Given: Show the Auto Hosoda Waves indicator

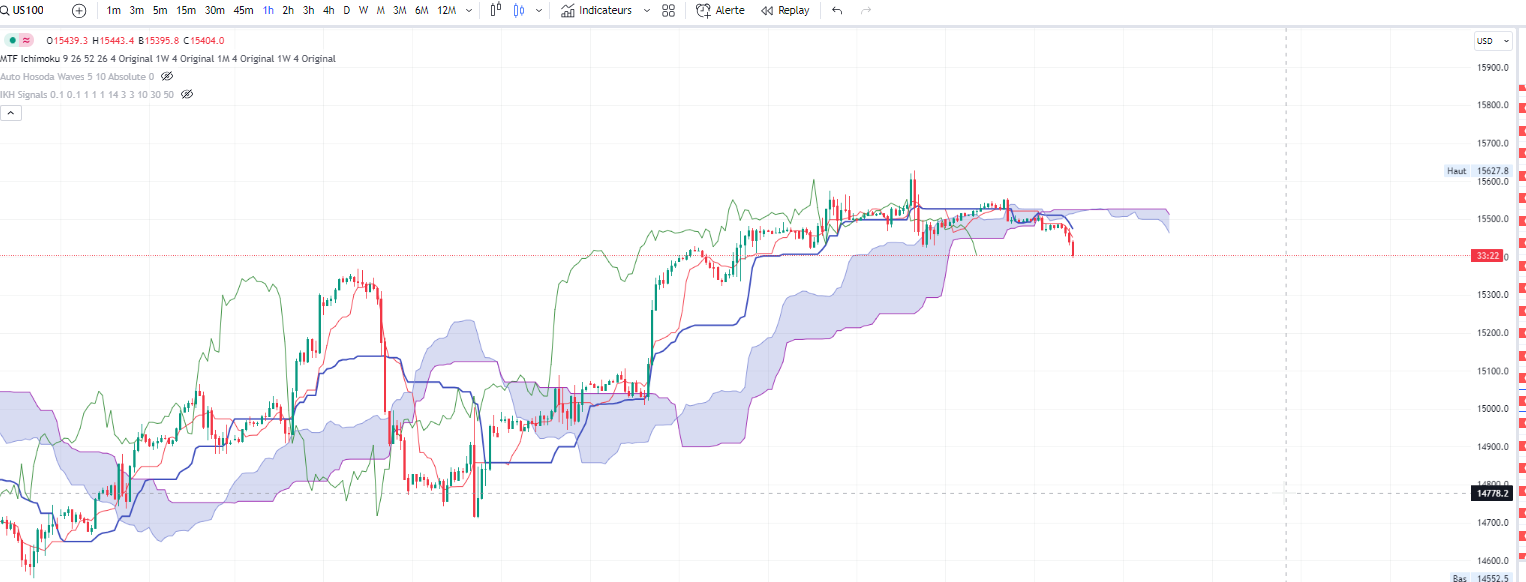Looking at the screenshot, I should [167, 76].
